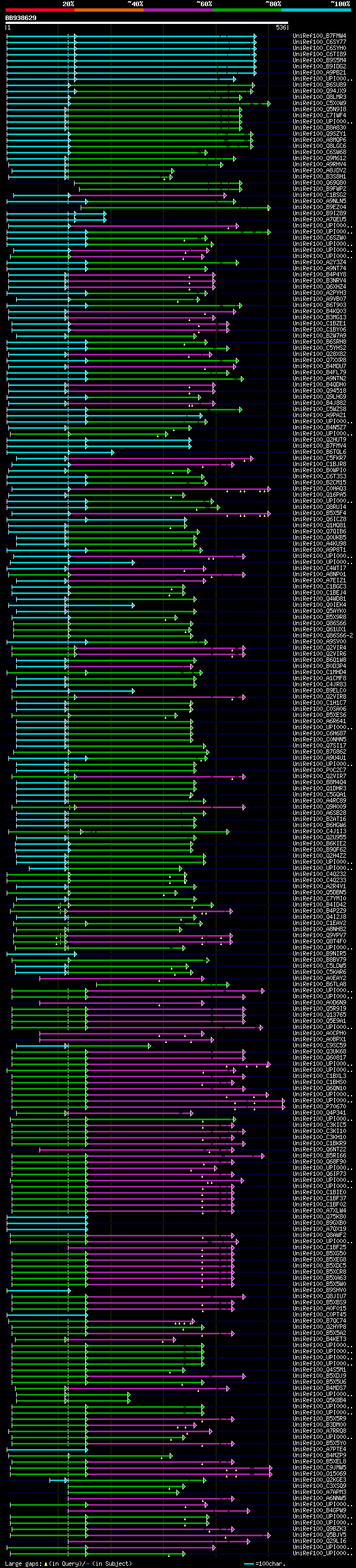Select hit UniRef100_B9EZ04
This screenshot has width=356, height=1568.
(x=319, y=207)
